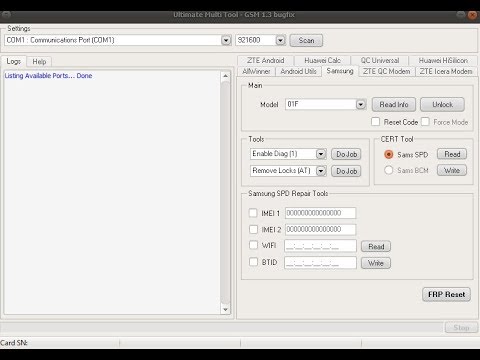
Task: Click the window menu icon in title bar
Action: [6, 14]
